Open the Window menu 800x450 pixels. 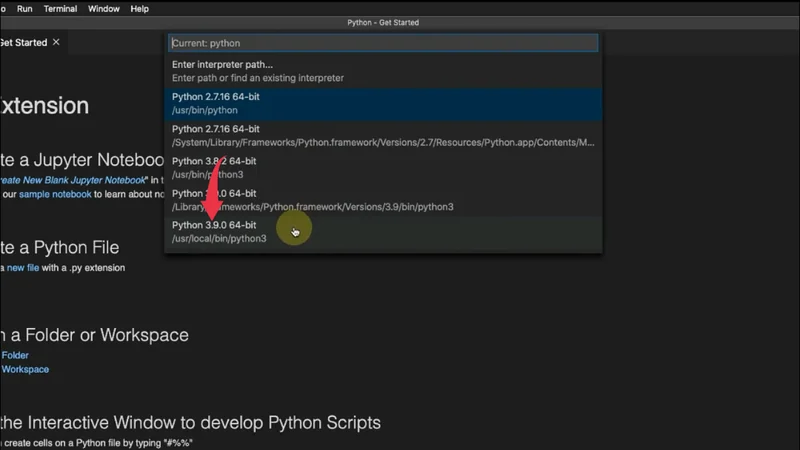click(x=104, y=9)
